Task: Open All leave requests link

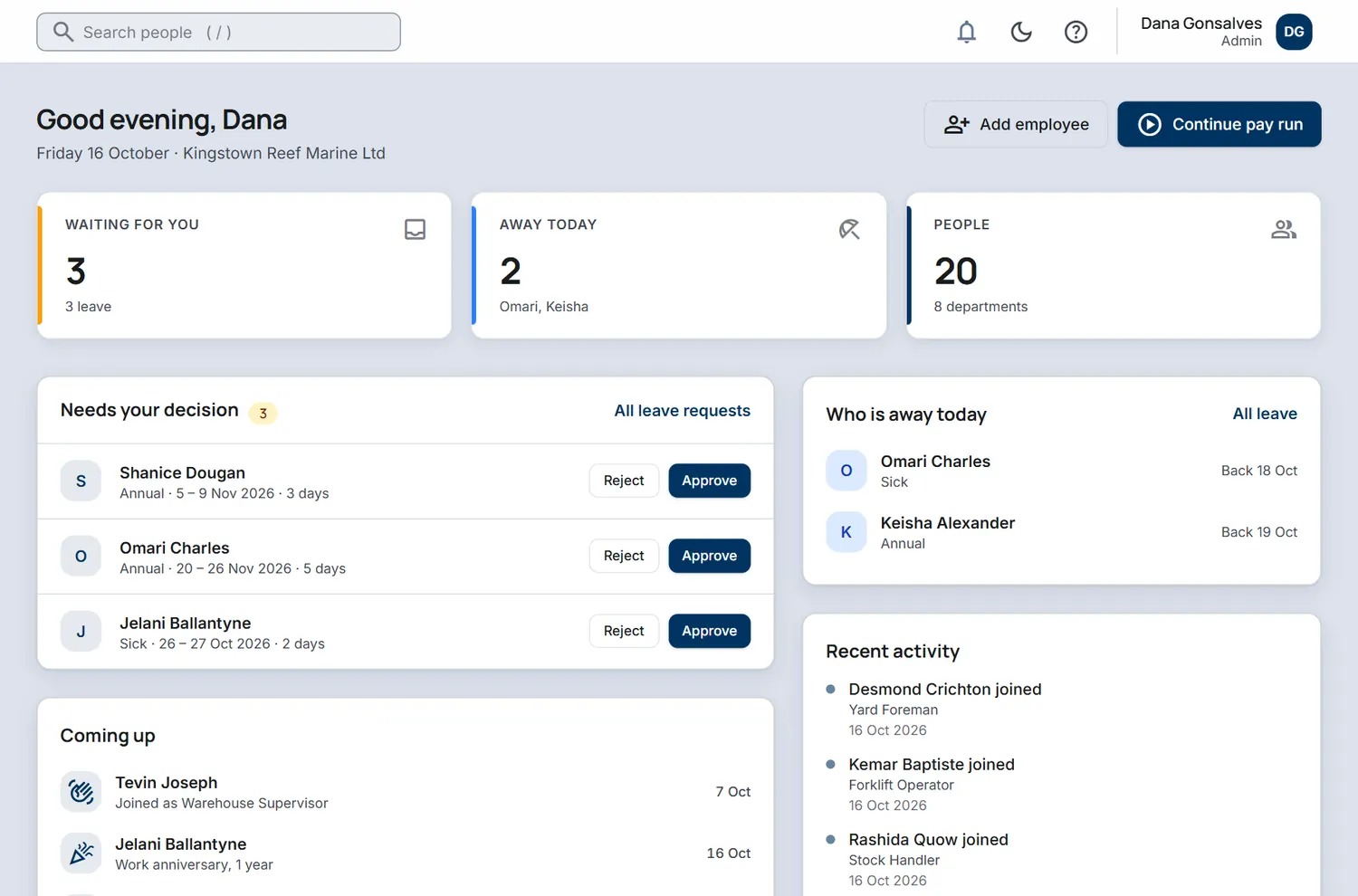Action: coord(683,411)
